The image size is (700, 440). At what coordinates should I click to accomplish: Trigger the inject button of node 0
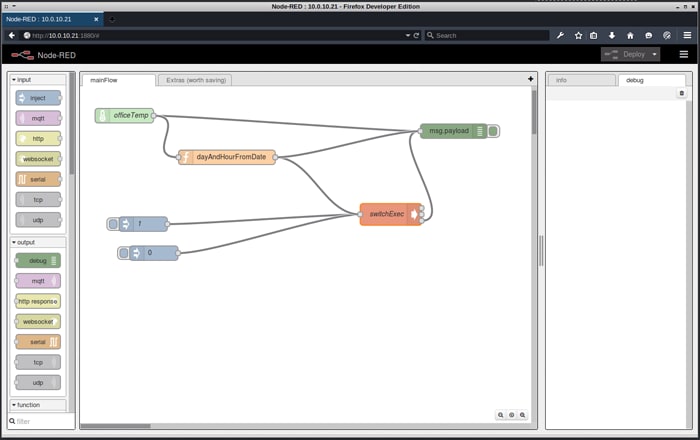pos(124,253)
